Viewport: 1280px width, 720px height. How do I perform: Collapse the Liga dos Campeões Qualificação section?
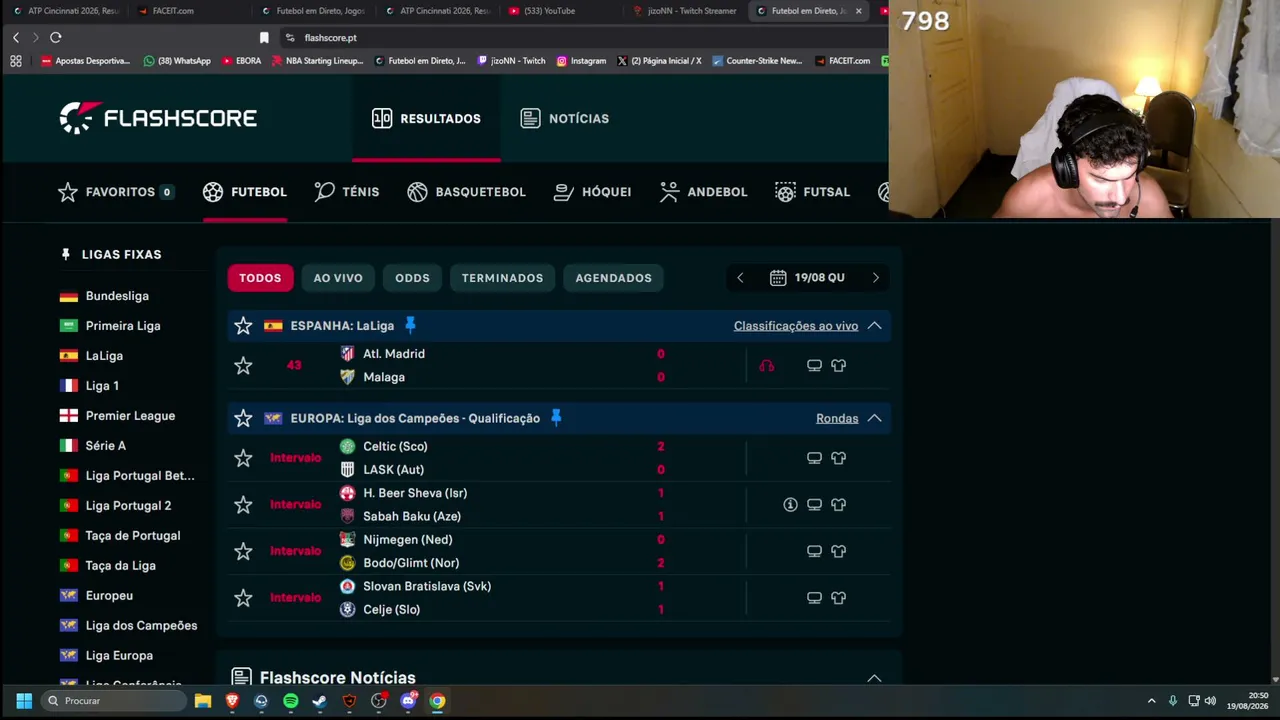874,418
